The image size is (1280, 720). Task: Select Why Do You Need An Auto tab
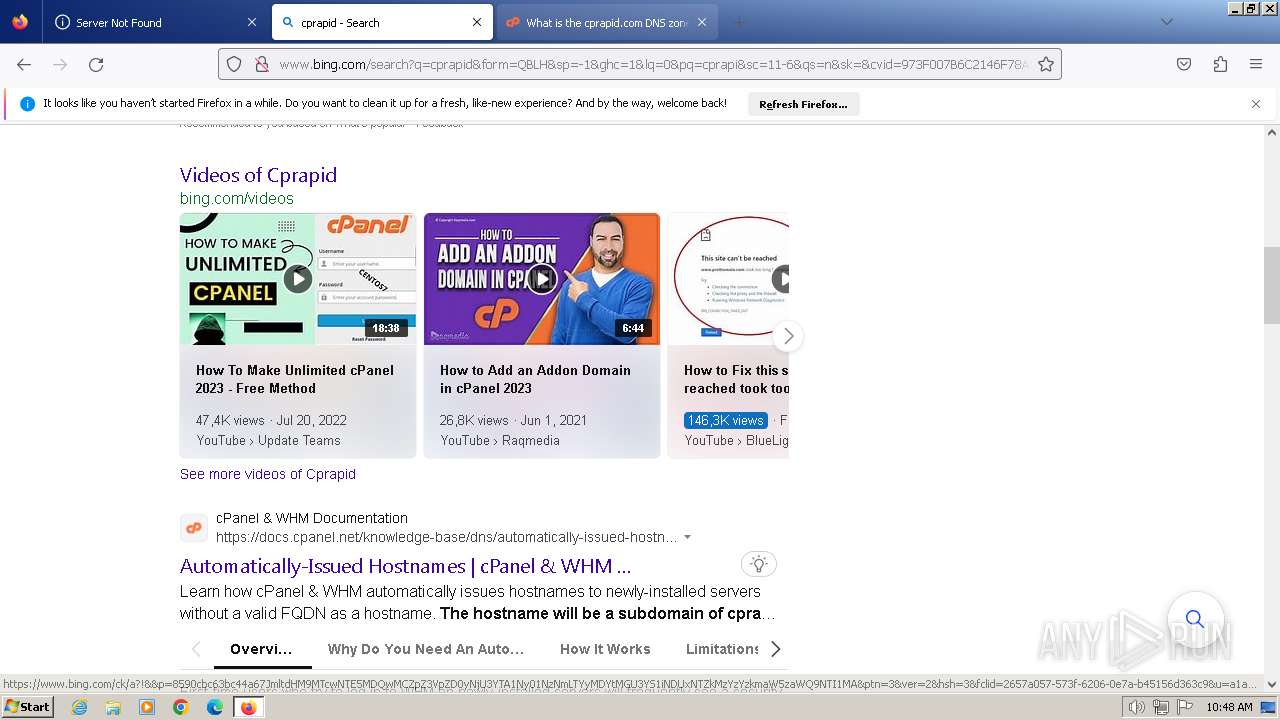pyautogui.click(x=426, y=649)
